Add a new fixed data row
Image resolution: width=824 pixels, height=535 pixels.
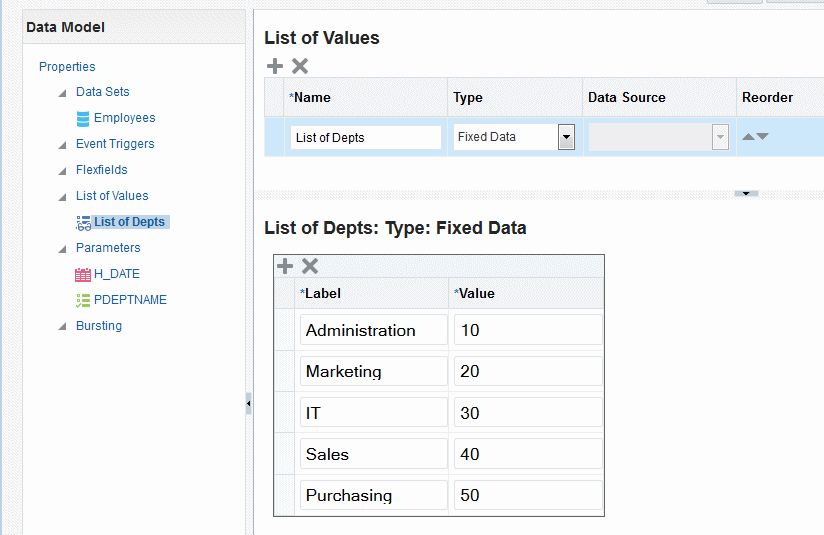click(x=285, y=266)
